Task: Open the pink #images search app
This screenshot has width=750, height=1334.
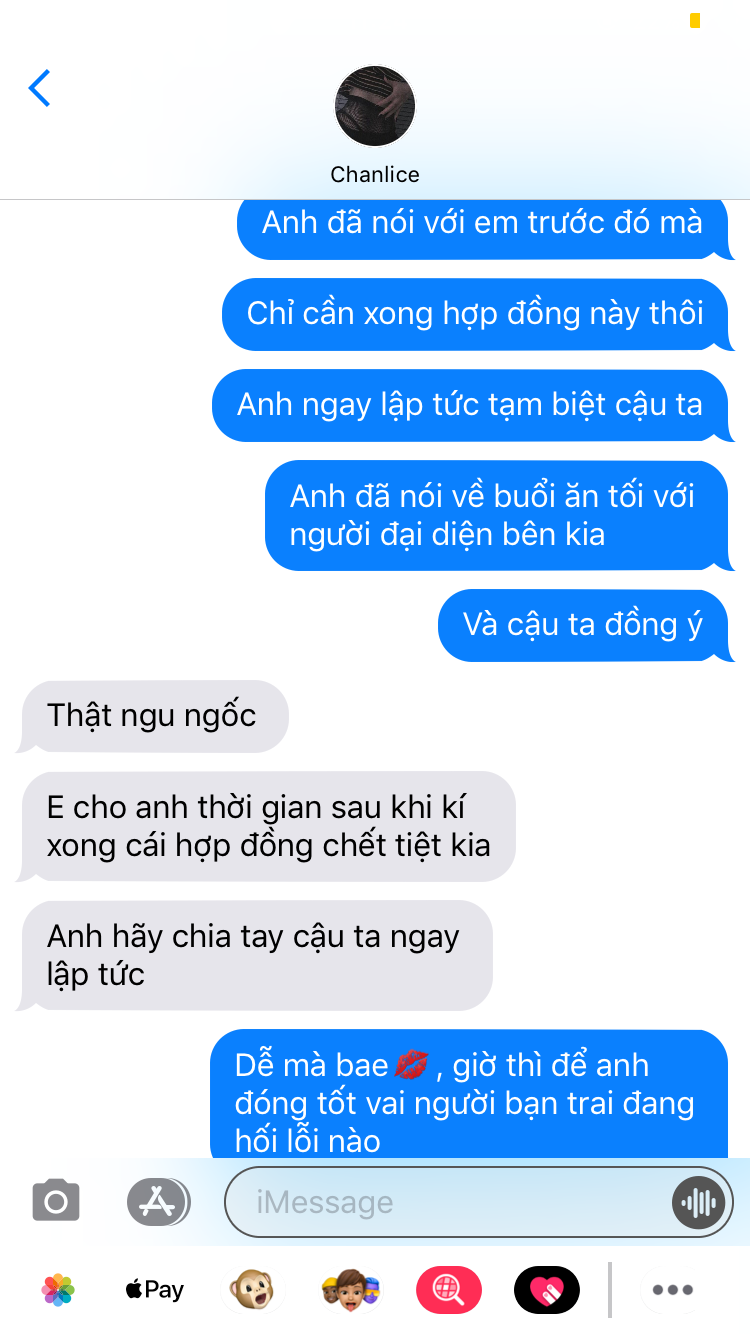Action: (x=449, y=1290)
